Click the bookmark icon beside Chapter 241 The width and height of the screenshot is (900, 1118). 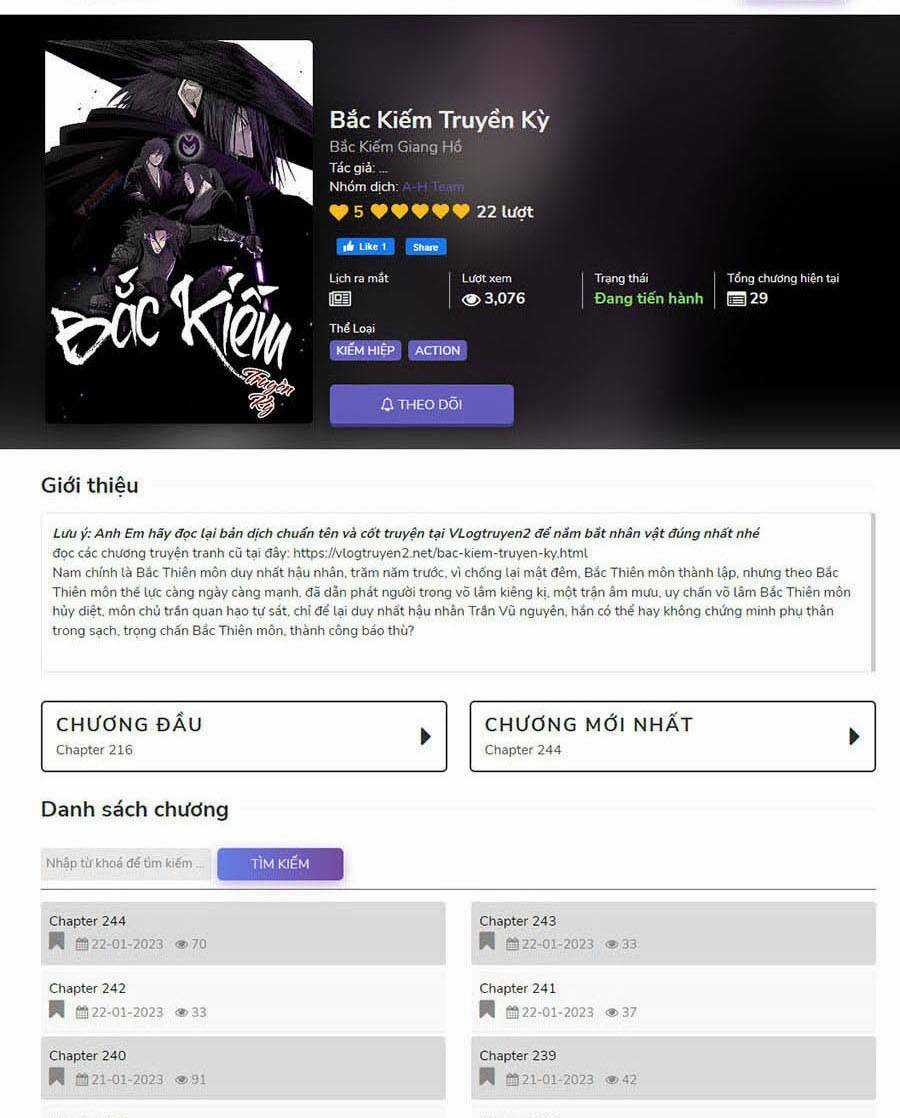487,1010
